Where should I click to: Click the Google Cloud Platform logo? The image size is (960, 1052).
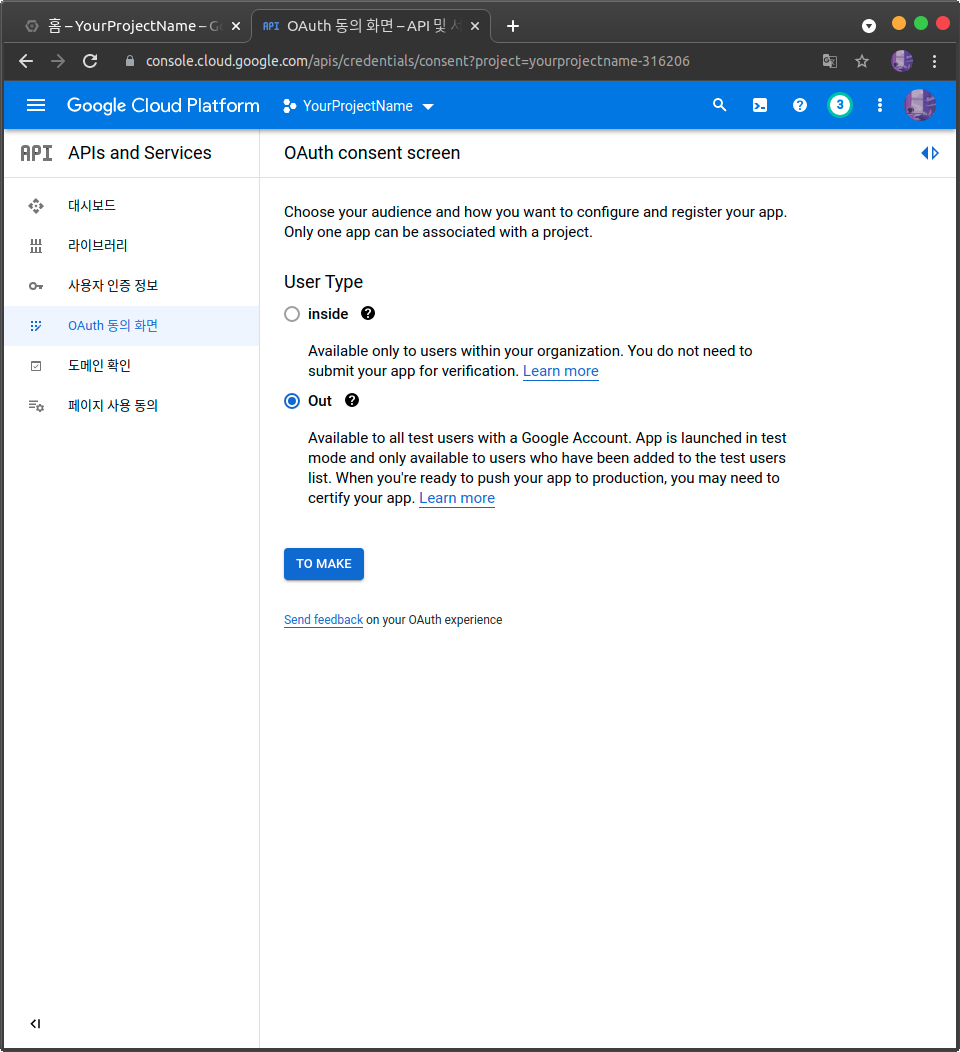tap(163, 105)
